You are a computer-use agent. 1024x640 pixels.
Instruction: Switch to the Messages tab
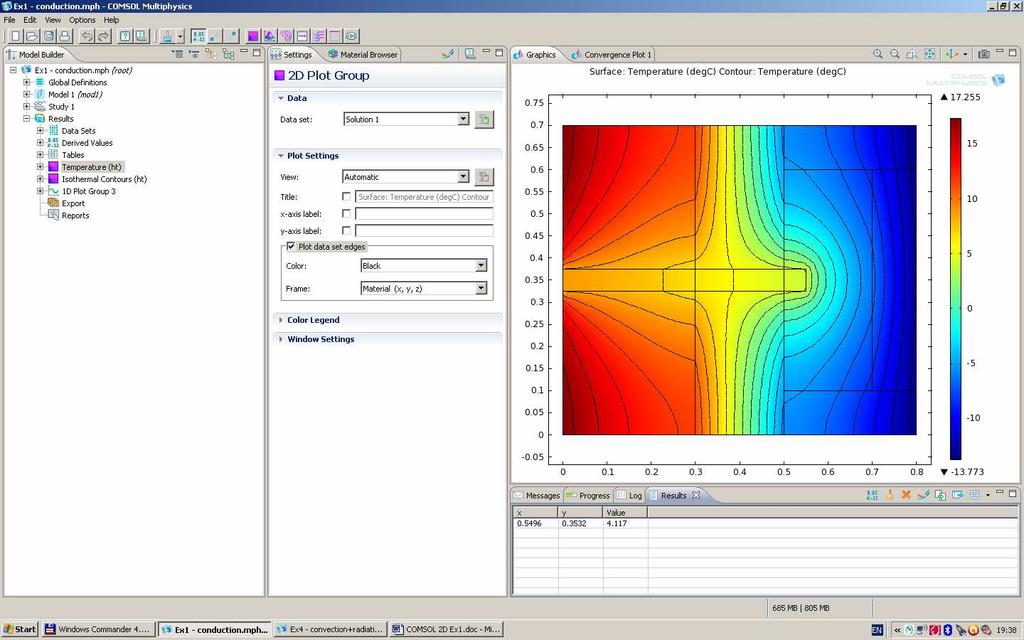pyautogui.click(x=537, y=496)
